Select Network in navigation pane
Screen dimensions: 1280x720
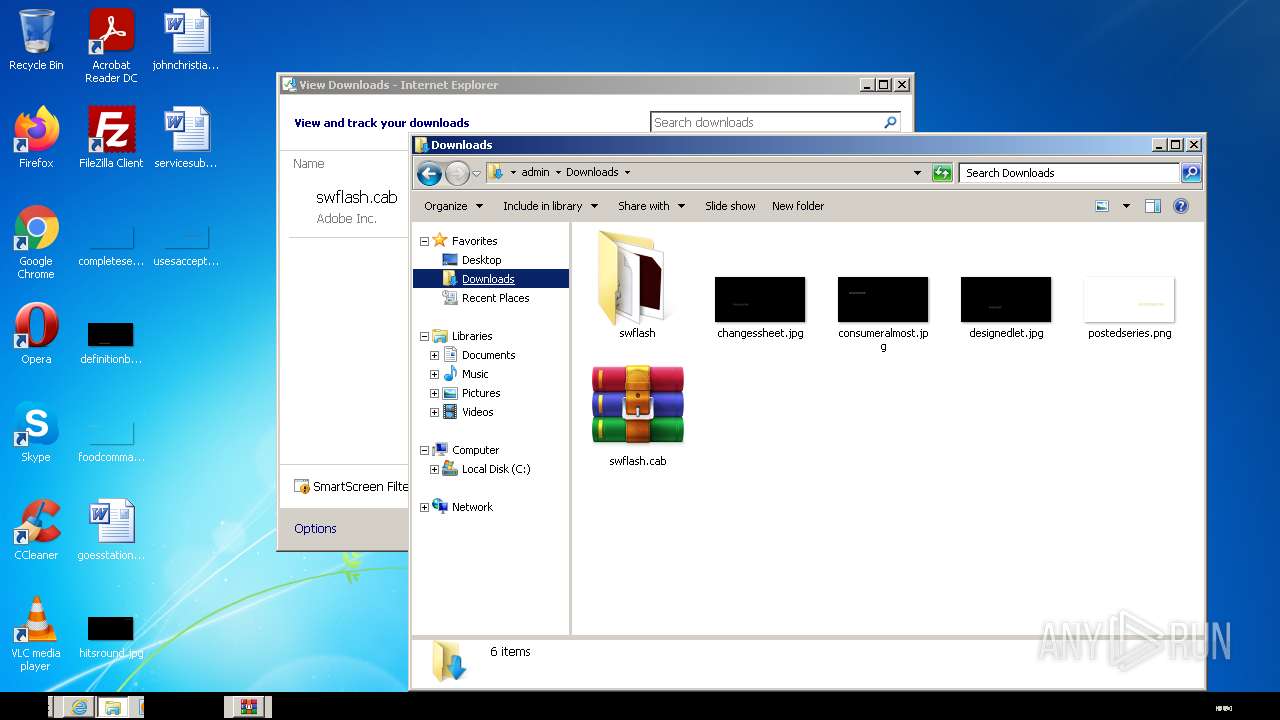click(x=472, y=507)
